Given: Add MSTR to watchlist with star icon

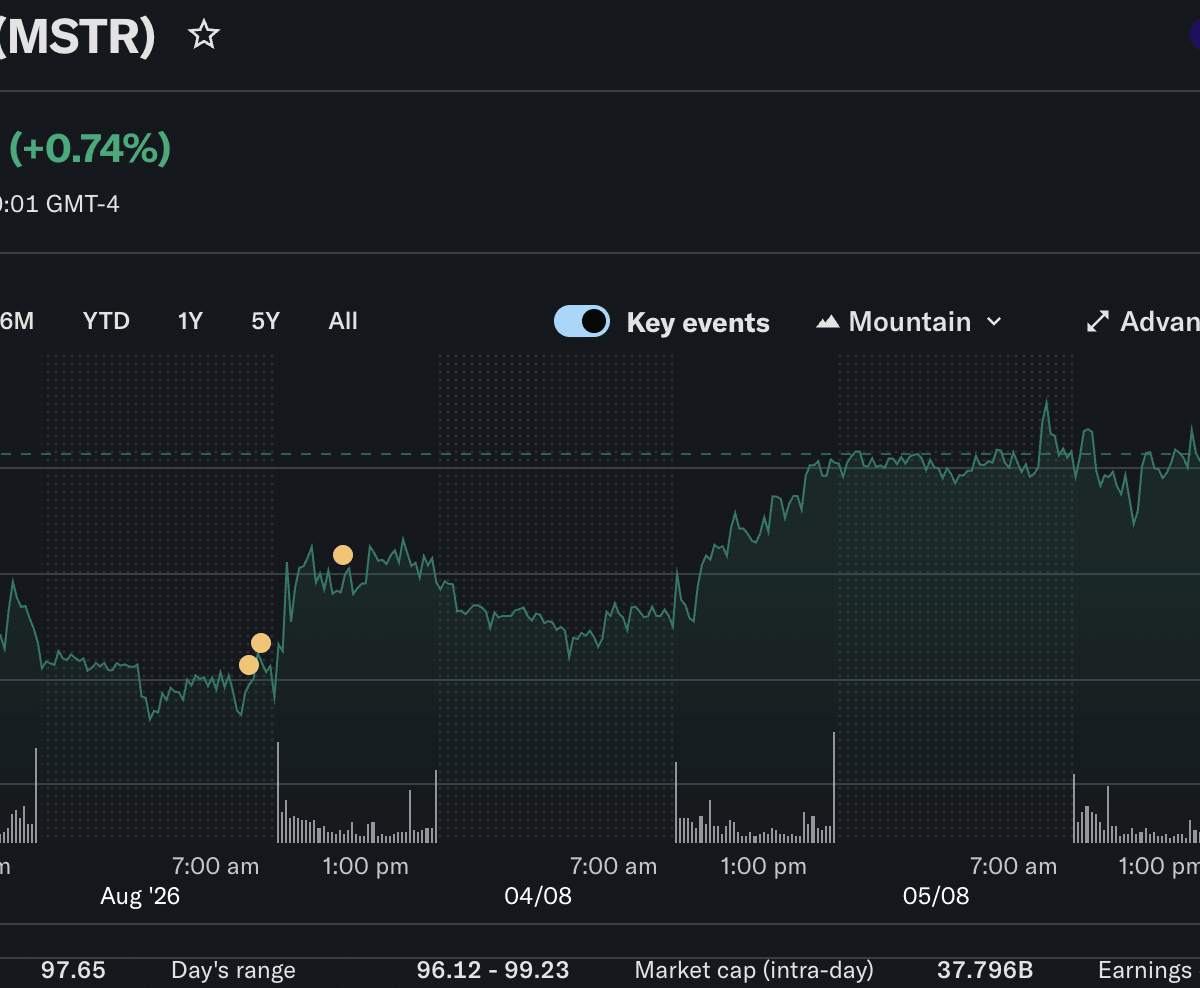Looking at the screenshot, I should coord(204,35).
